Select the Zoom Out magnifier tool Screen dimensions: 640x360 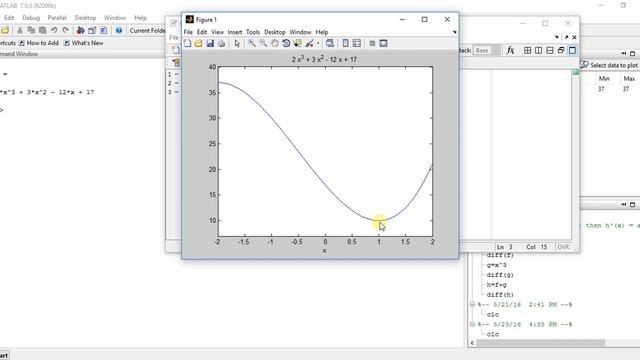(263, 43)
